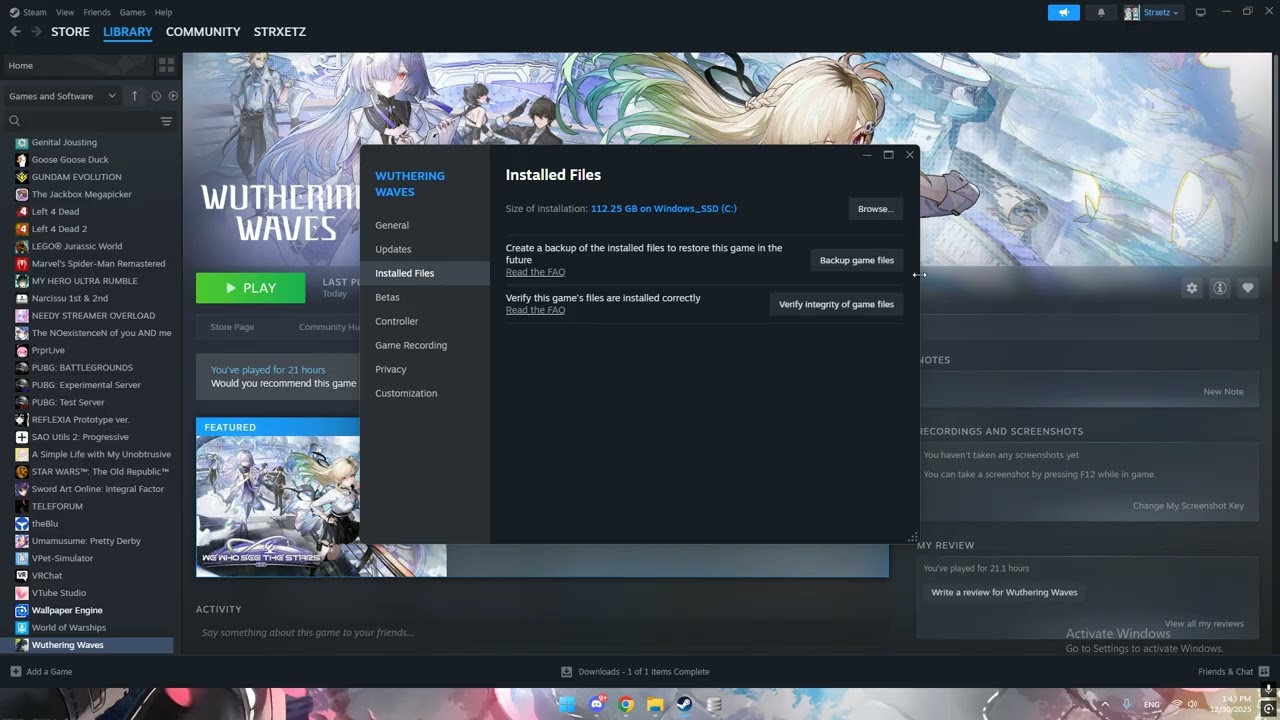This screenshot has width=1280, height=720.
Task: Open the Steam announcements megaphone button
Action: click(x=1064, y=12)
